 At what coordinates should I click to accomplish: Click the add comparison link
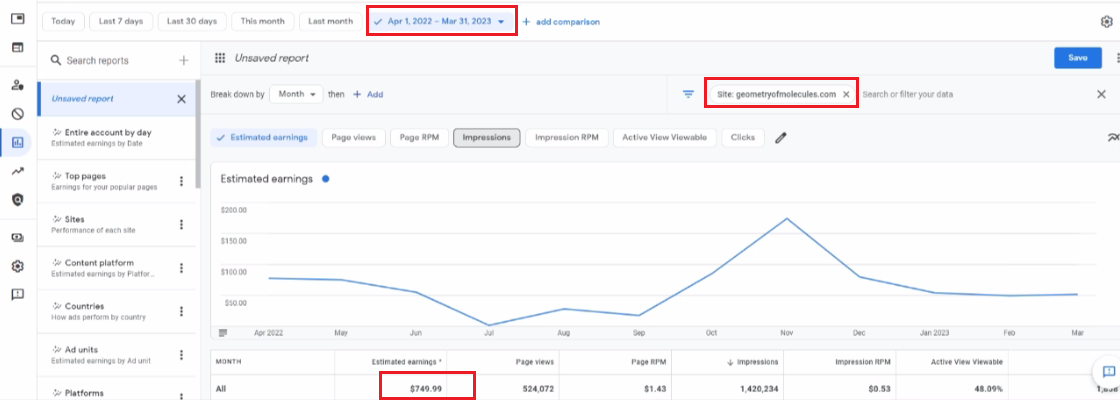coord(561,21)
